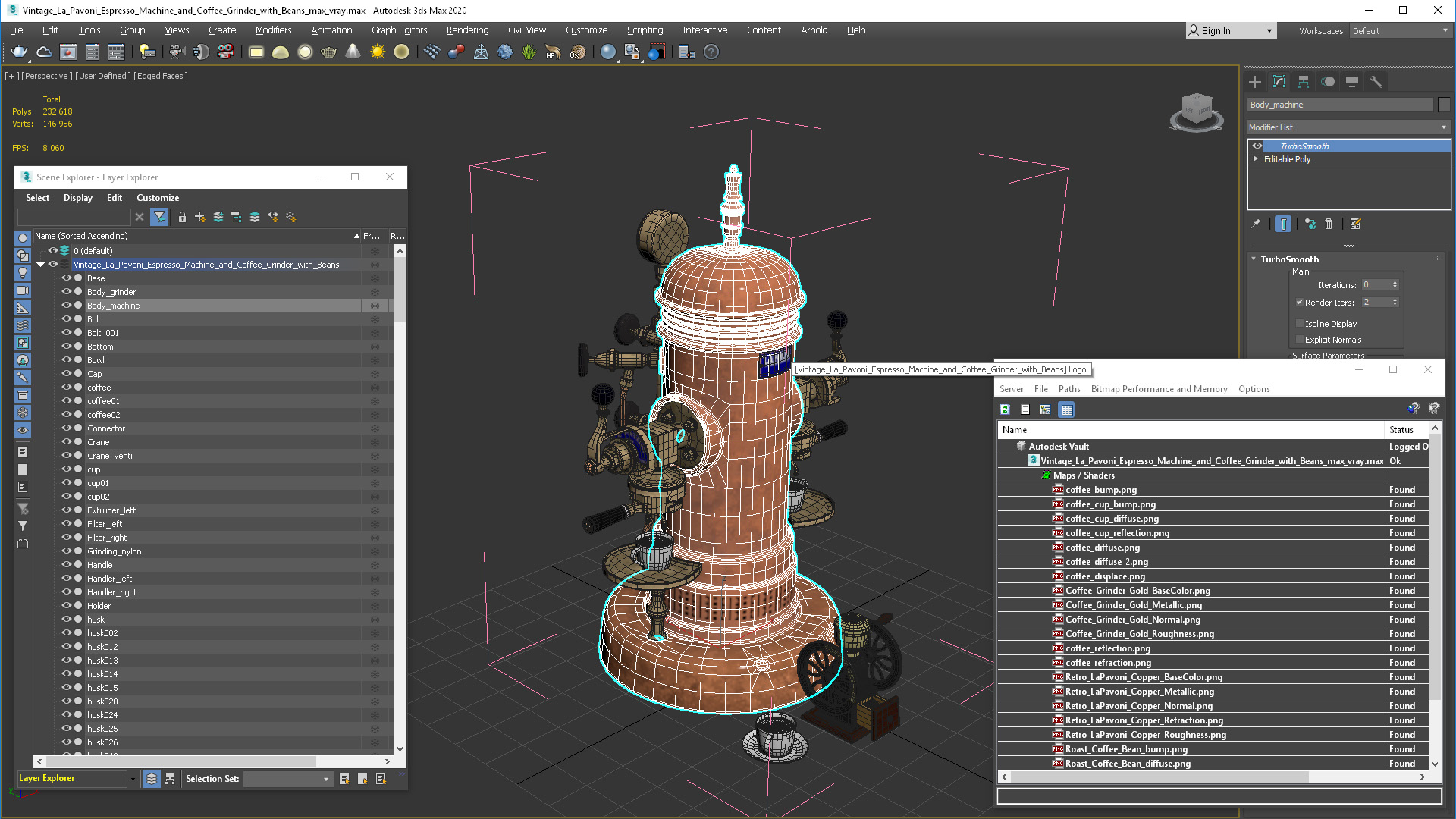Toggle the Render Iters checkbox
The image size is (1456, 819).
(x=1300, y=303)
